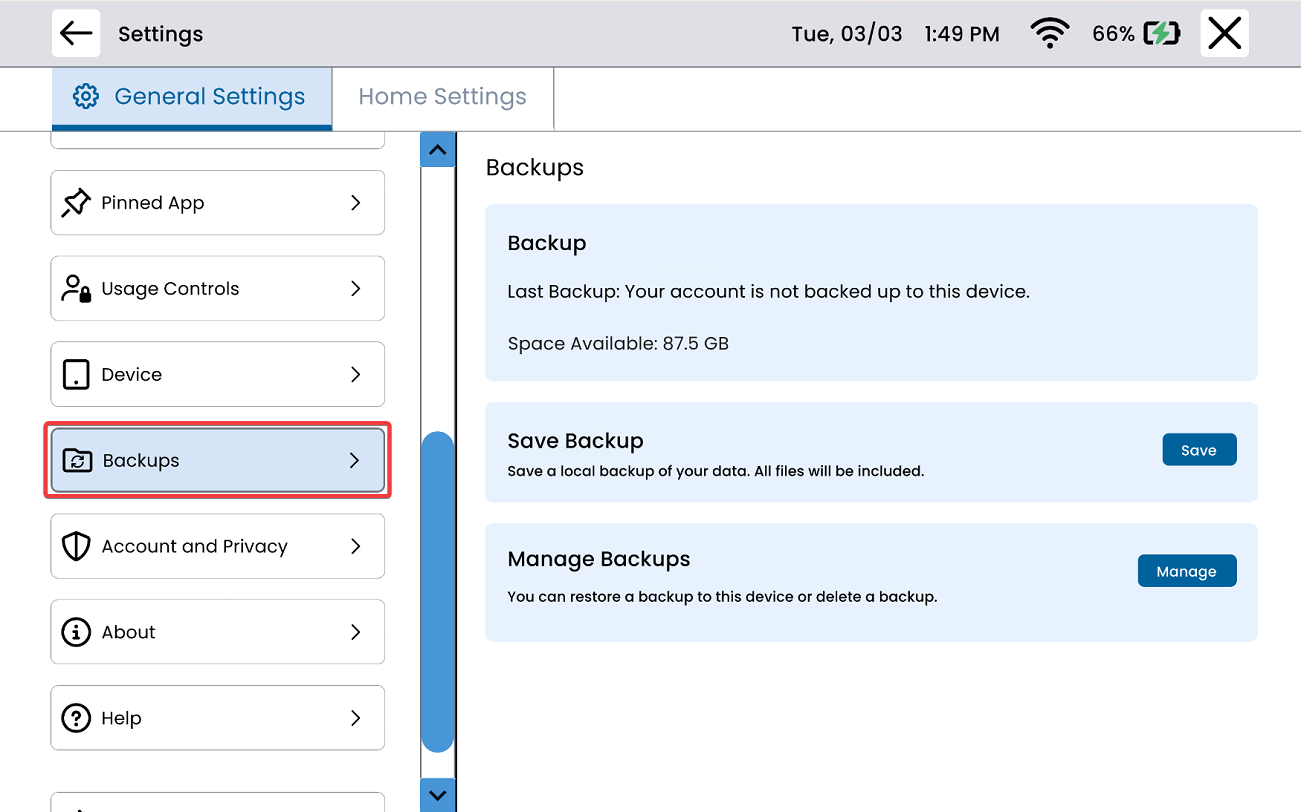Viewport: 1301px width, 812px height.
Task: Tap the battery charging indicator
Action: pos(1161,34)
